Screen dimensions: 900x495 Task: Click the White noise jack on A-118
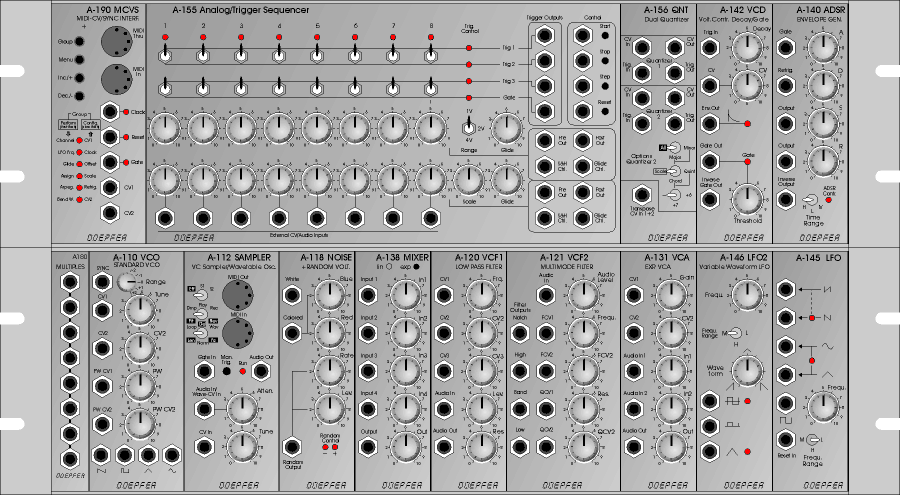coord(292,295)
